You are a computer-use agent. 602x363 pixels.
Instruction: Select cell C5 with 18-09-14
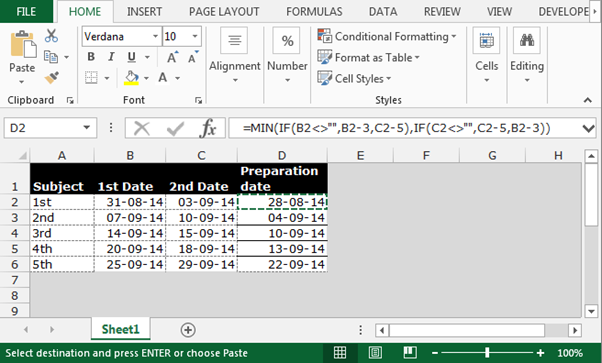[202, 249]
